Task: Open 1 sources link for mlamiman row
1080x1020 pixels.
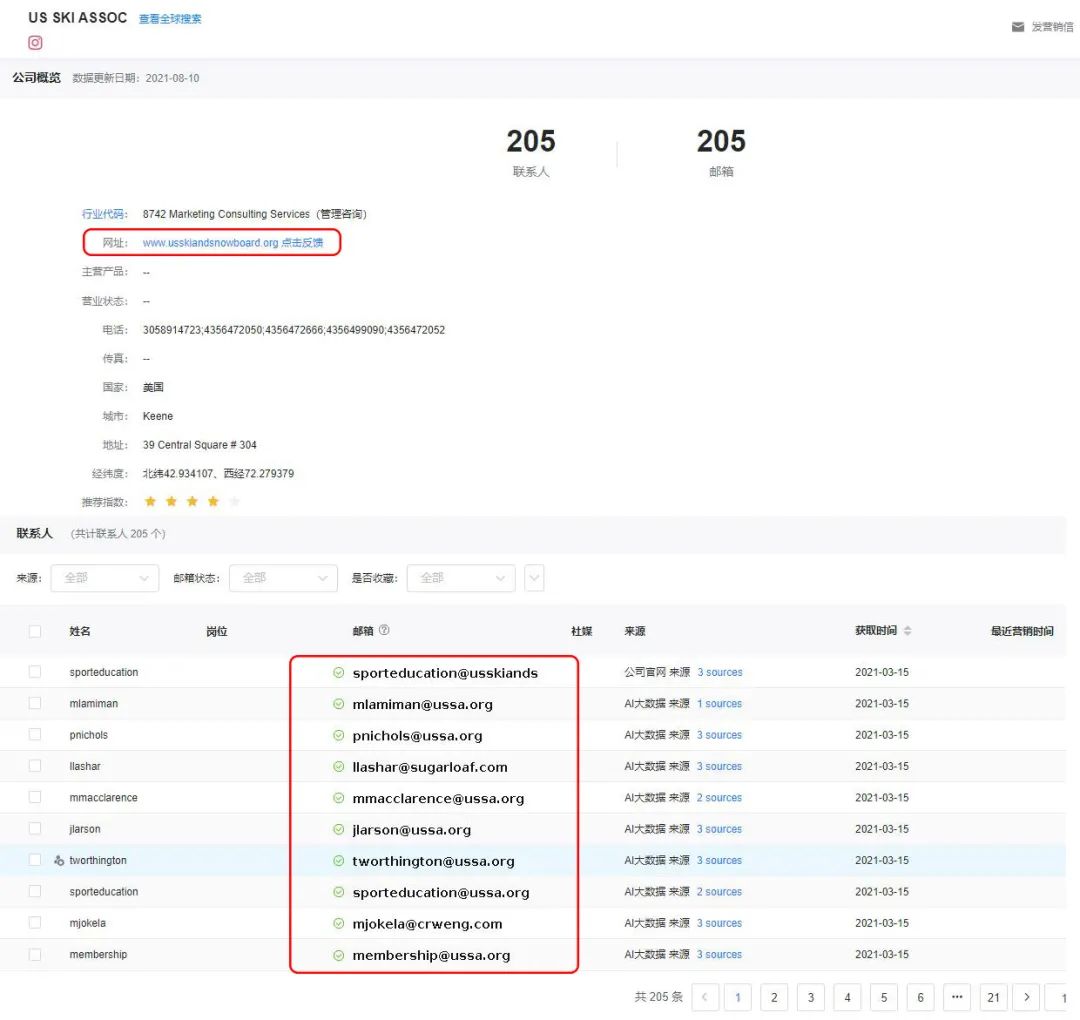Action: point(719,704)
